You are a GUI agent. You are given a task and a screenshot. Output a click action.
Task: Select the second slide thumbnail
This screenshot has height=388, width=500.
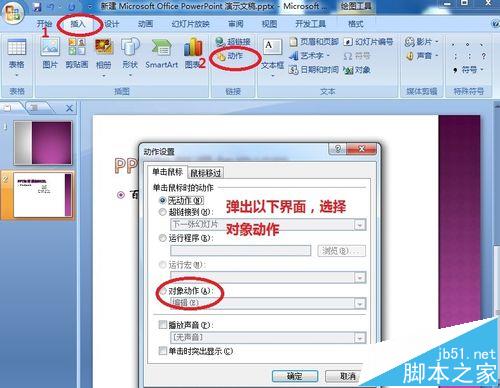click(43, 195)
